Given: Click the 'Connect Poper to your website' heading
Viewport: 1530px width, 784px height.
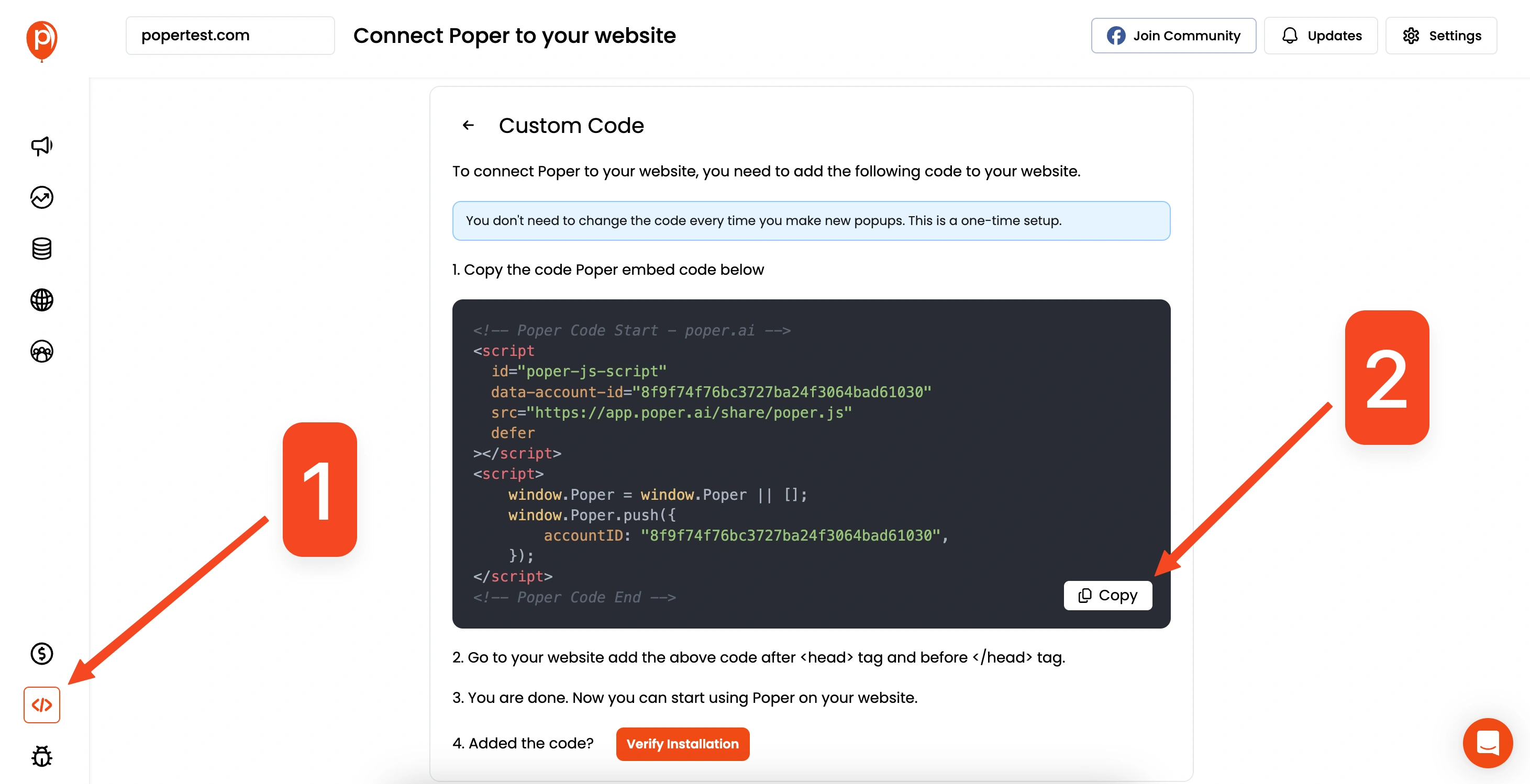Looking at the screenshot, I should [514, 36].
